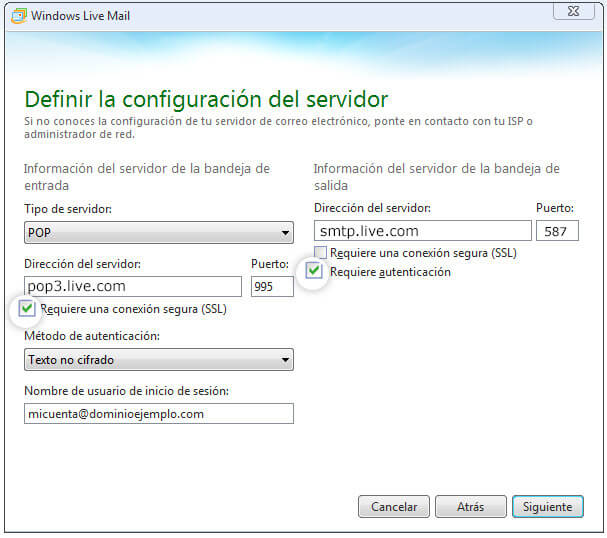Screen dimensions: 607x538
Task: Click the incoming port 995 field
Action: coord(272,286)
